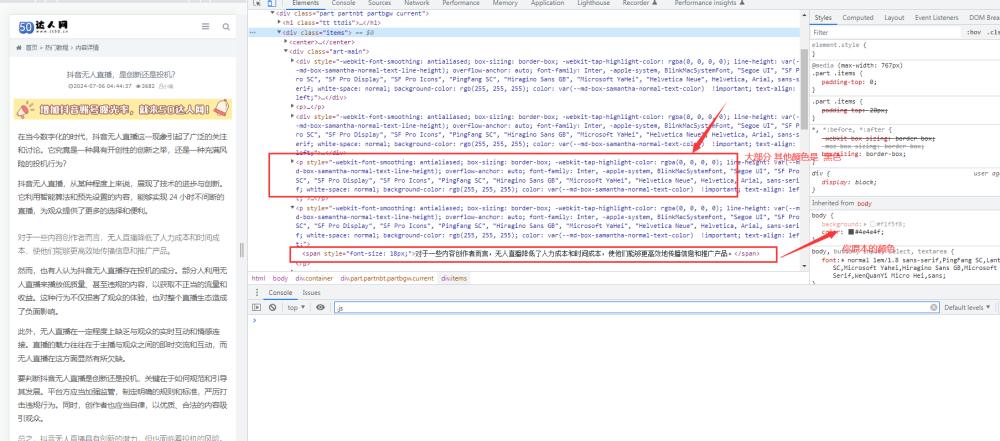
Task: Switch to the Console tab at top
Action: tap(344, 3)
